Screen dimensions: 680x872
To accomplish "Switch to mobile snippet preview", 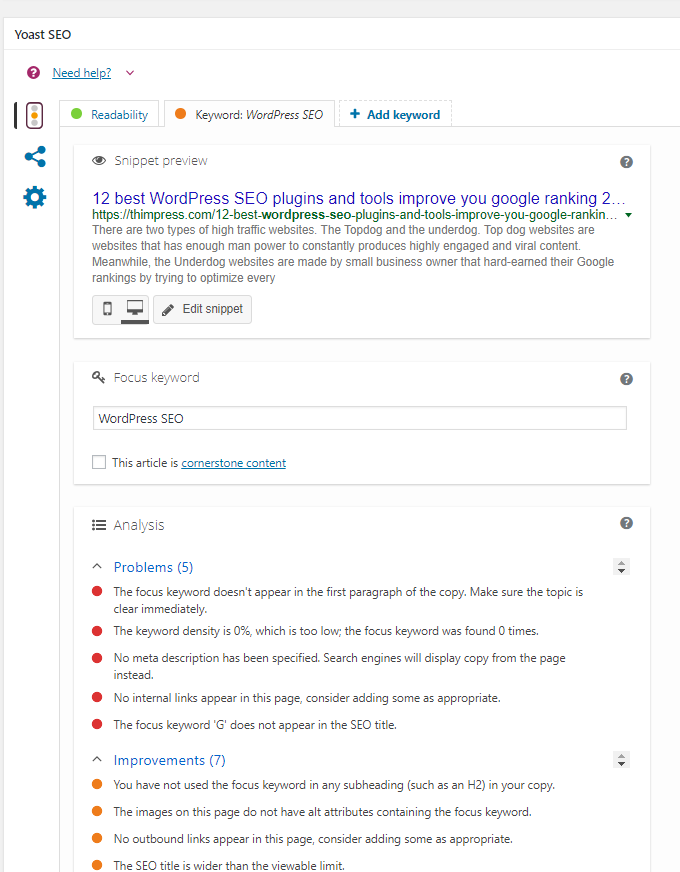I will click(107, 309).
